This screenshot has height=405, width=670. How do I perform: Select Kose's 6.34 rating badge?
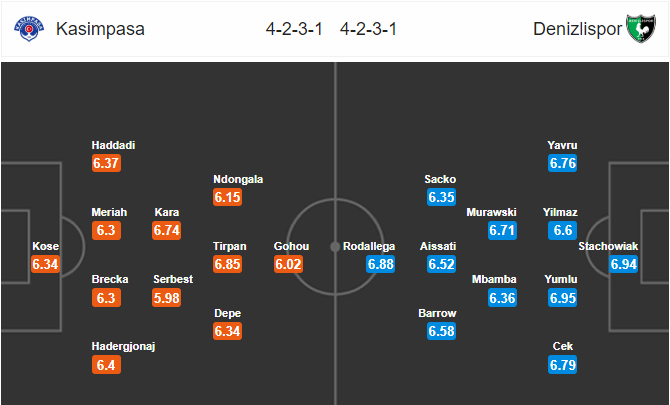pyautogui.click(x=45, y=264)
